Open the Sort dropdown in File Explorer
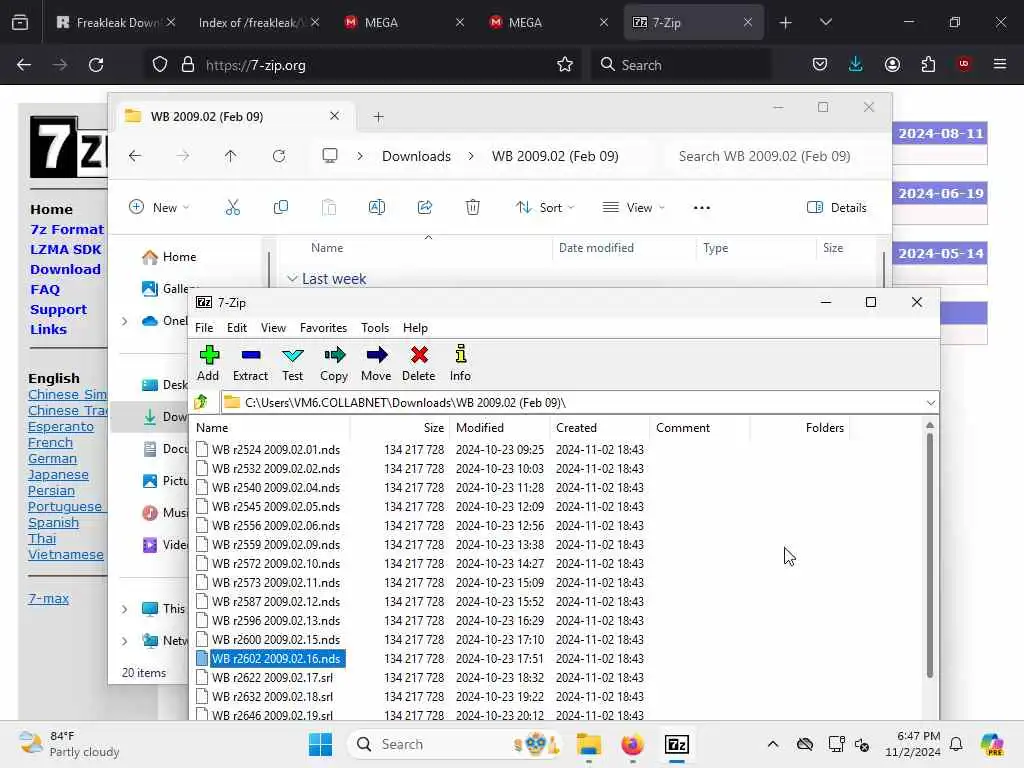This screenshot has width=1024, height=768. tap(545, 208)
